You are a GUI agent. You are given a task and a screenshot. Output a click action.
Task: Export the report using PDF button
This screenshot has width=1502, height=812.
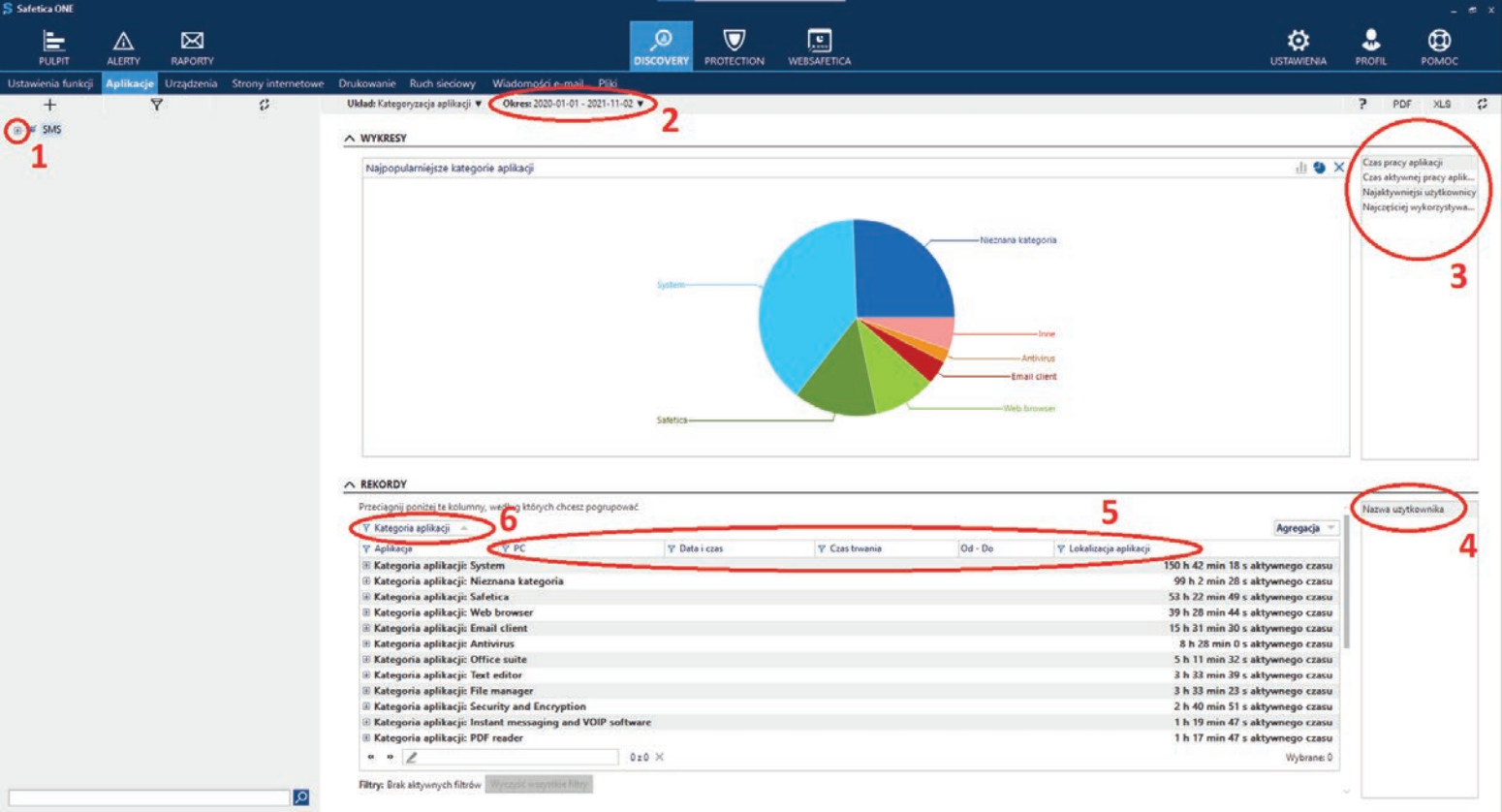[1401, 104]
